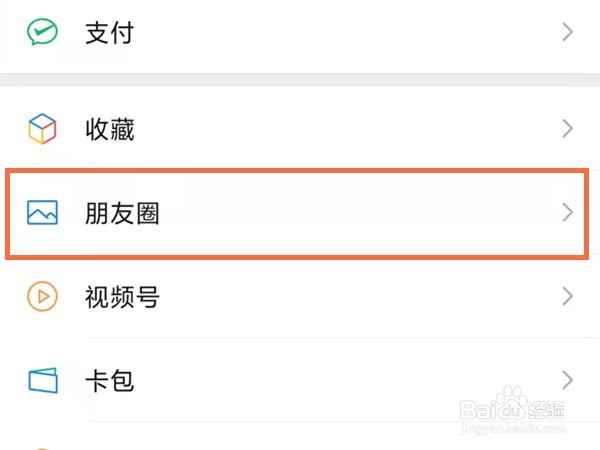
Task: Tap the green 支付 payment icon
Action: (42, 32)
